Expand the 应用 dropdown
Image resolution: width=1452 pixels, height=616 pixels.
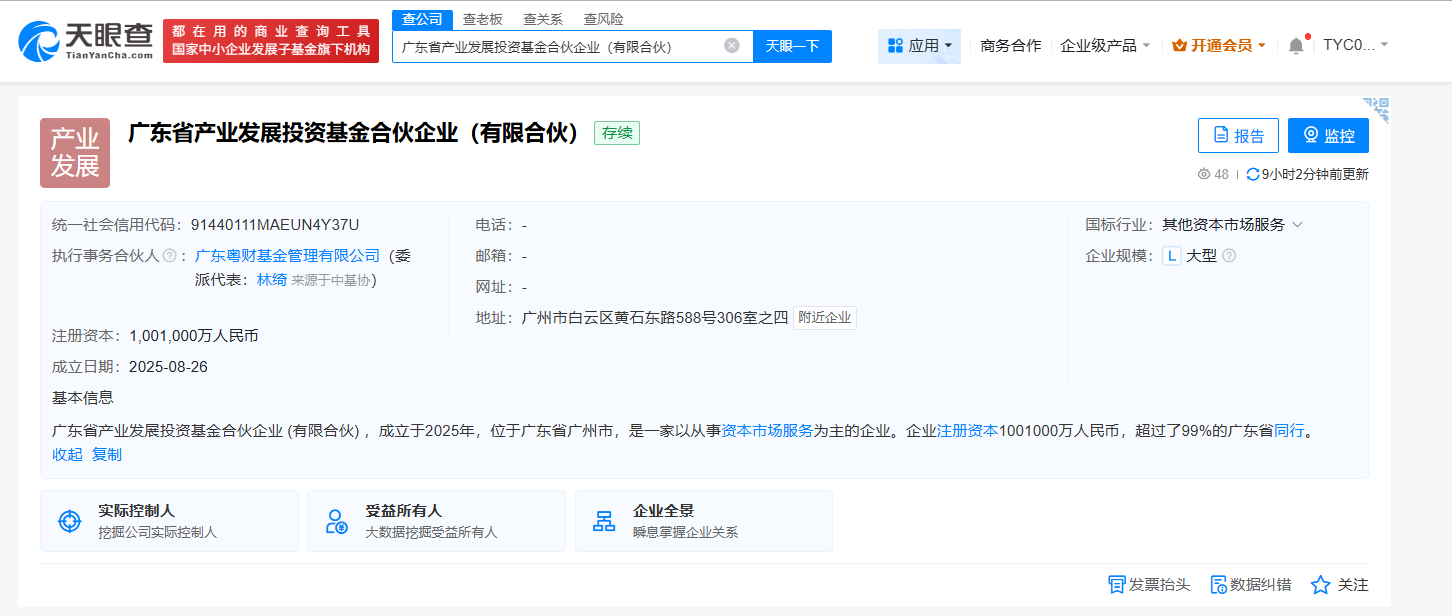click(x=919, y=46)
